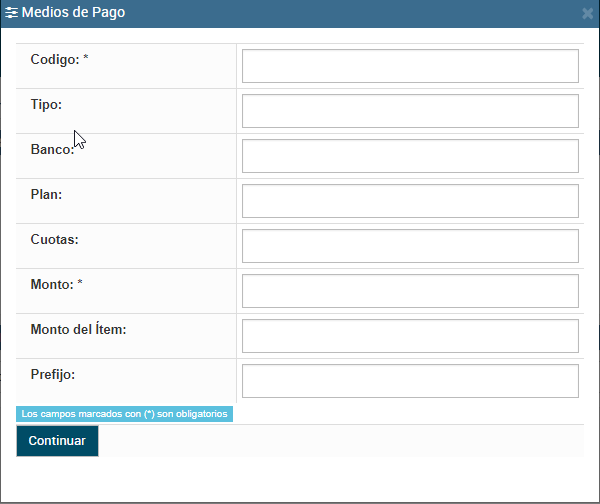Focus the Codigo input field

[410, 66]
